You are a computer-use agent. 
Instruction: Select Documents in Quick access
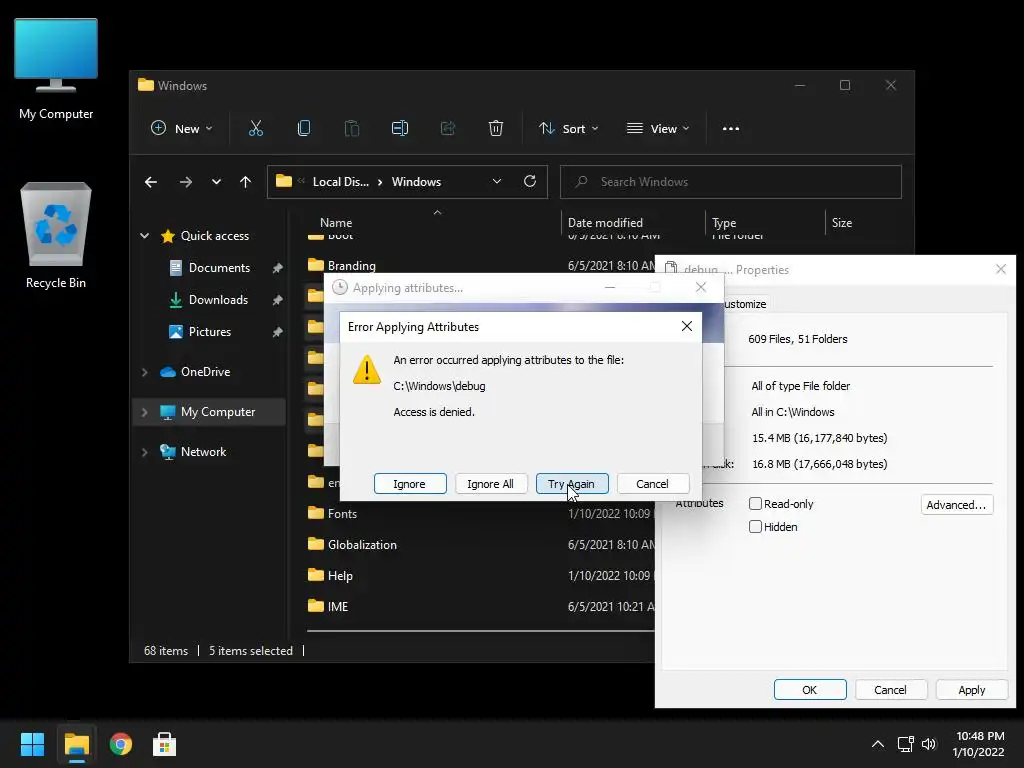click(x=219, y=268)
